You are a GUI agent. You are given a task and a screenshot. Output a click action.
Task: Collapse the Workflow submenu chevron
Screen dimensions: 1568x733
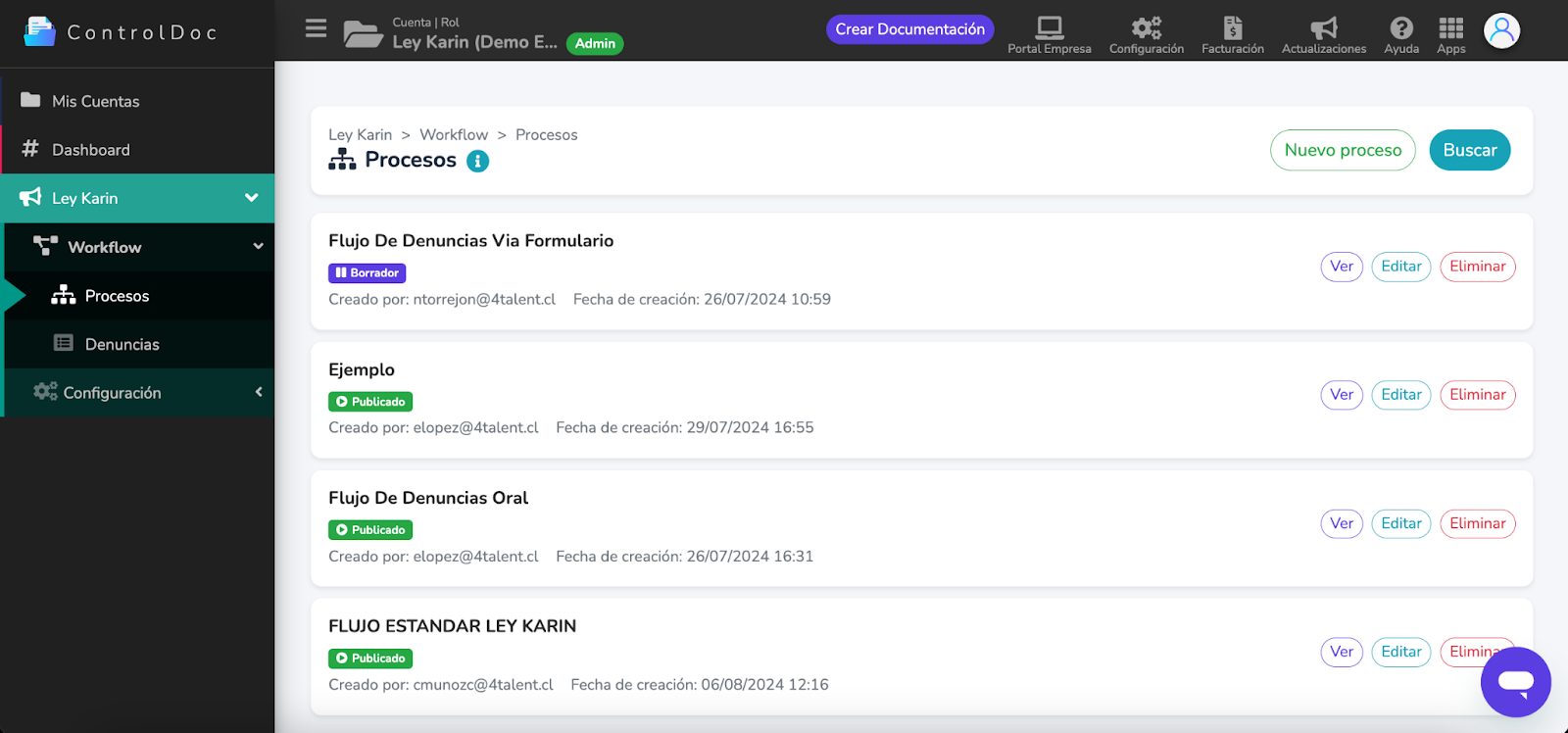tap(259, 246)
